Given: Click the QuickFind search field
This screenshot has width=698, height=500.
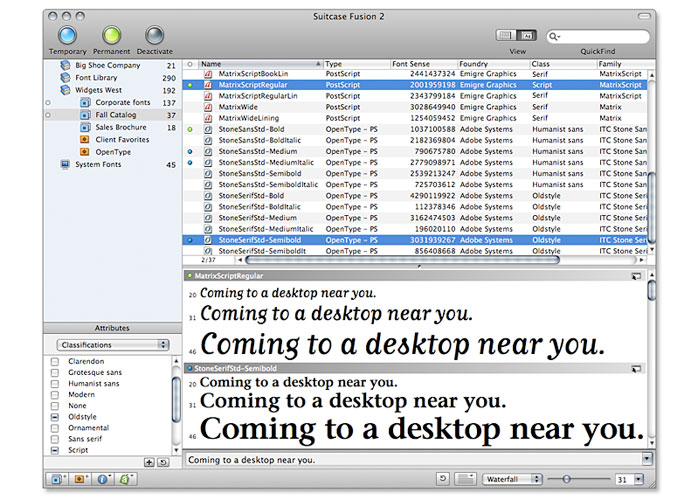Looking at the screenshot, I should tap(598, 37).
